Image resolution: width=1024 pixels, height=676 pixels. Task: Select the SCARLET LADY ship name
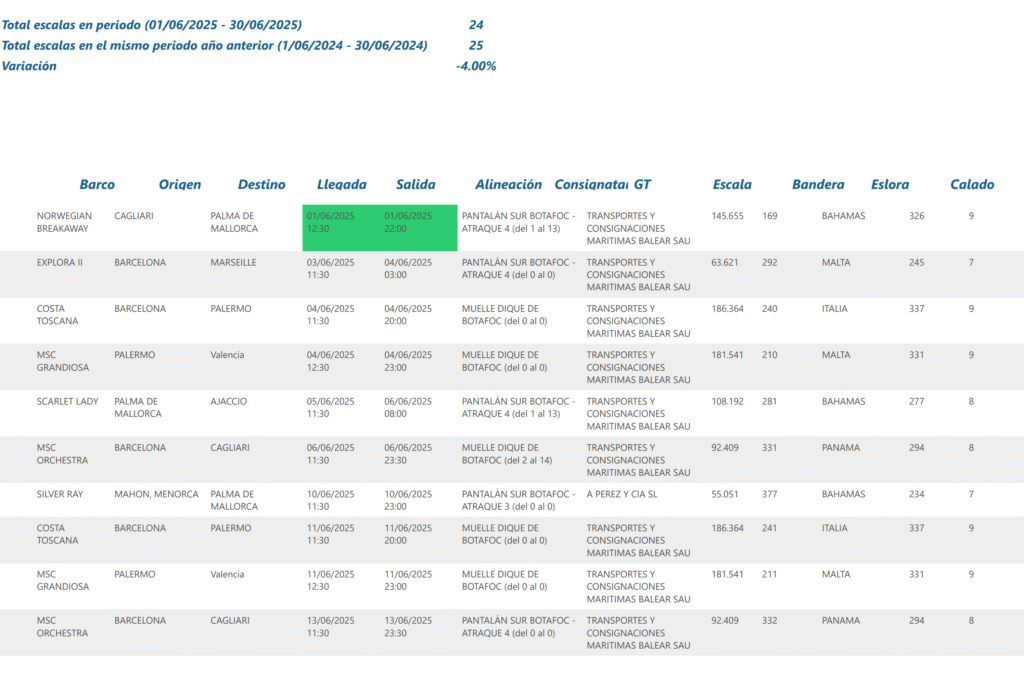pos(67,402)
